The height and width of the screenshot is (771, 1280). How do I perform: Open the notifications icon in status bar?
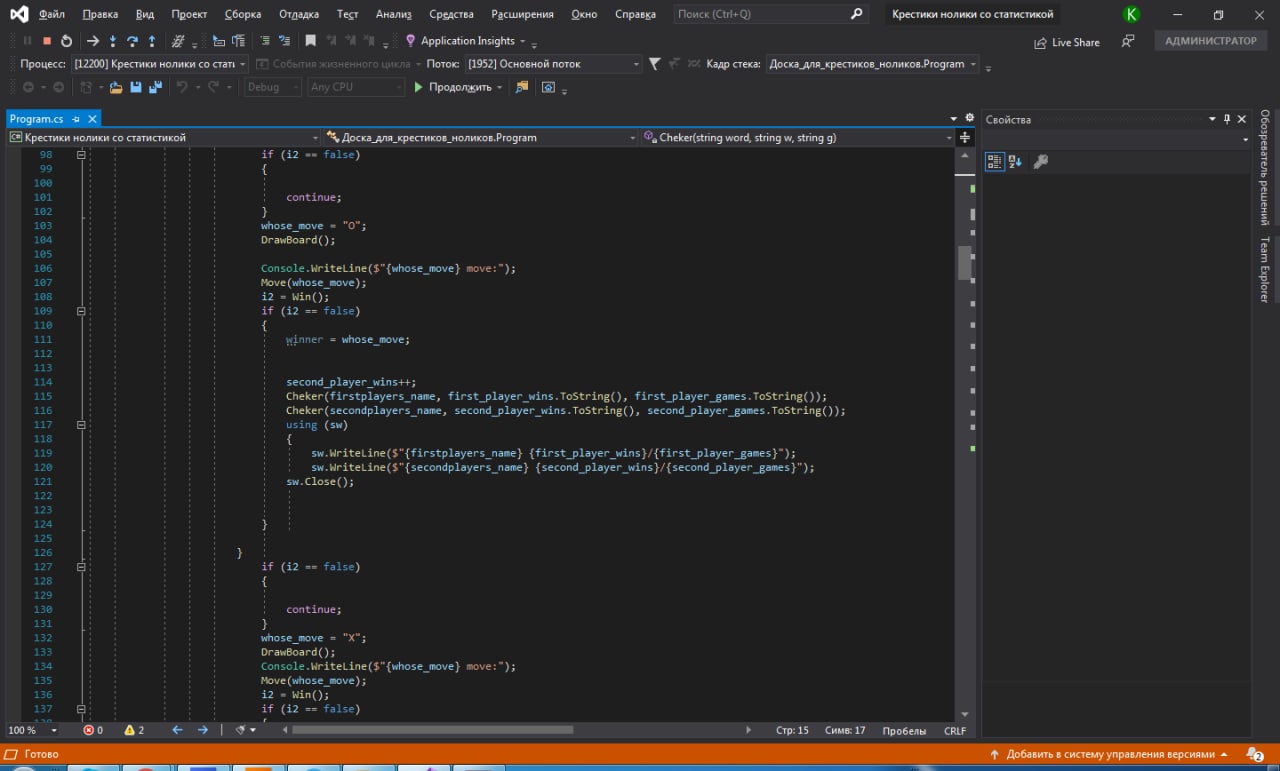coord(1255,754)
